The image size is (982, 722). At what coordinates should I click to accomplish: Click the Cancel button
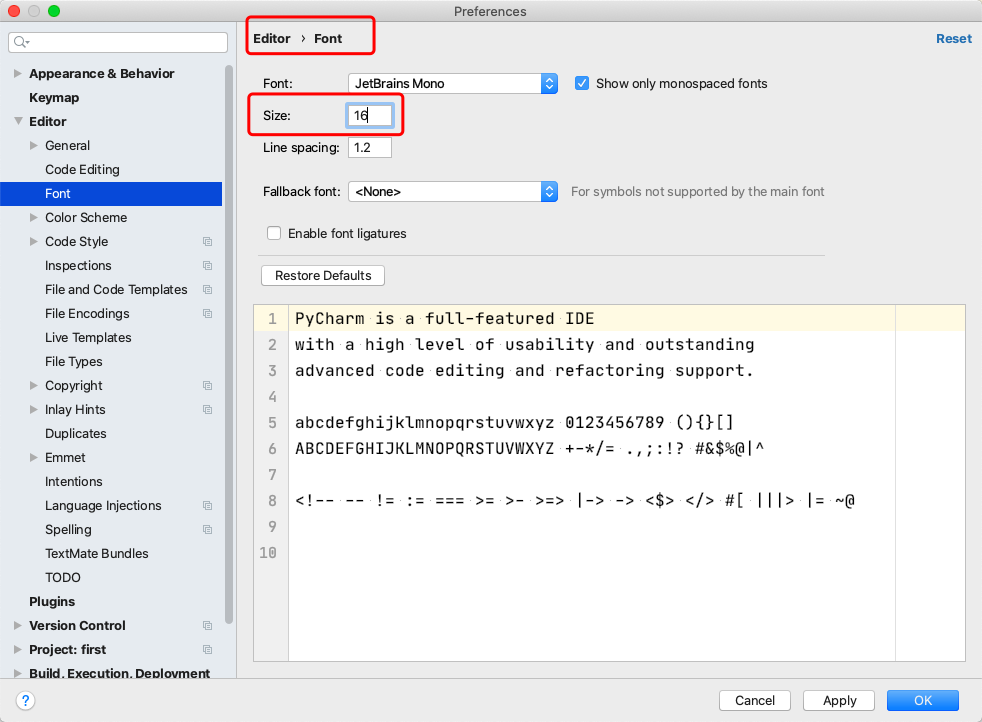755,700
